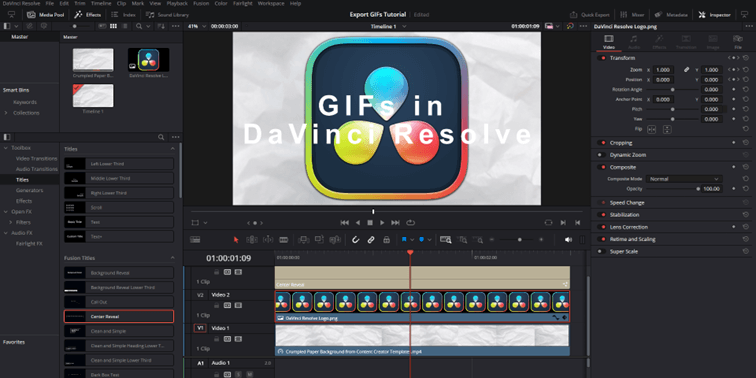Click the Quick Export button

click(590, 15)
